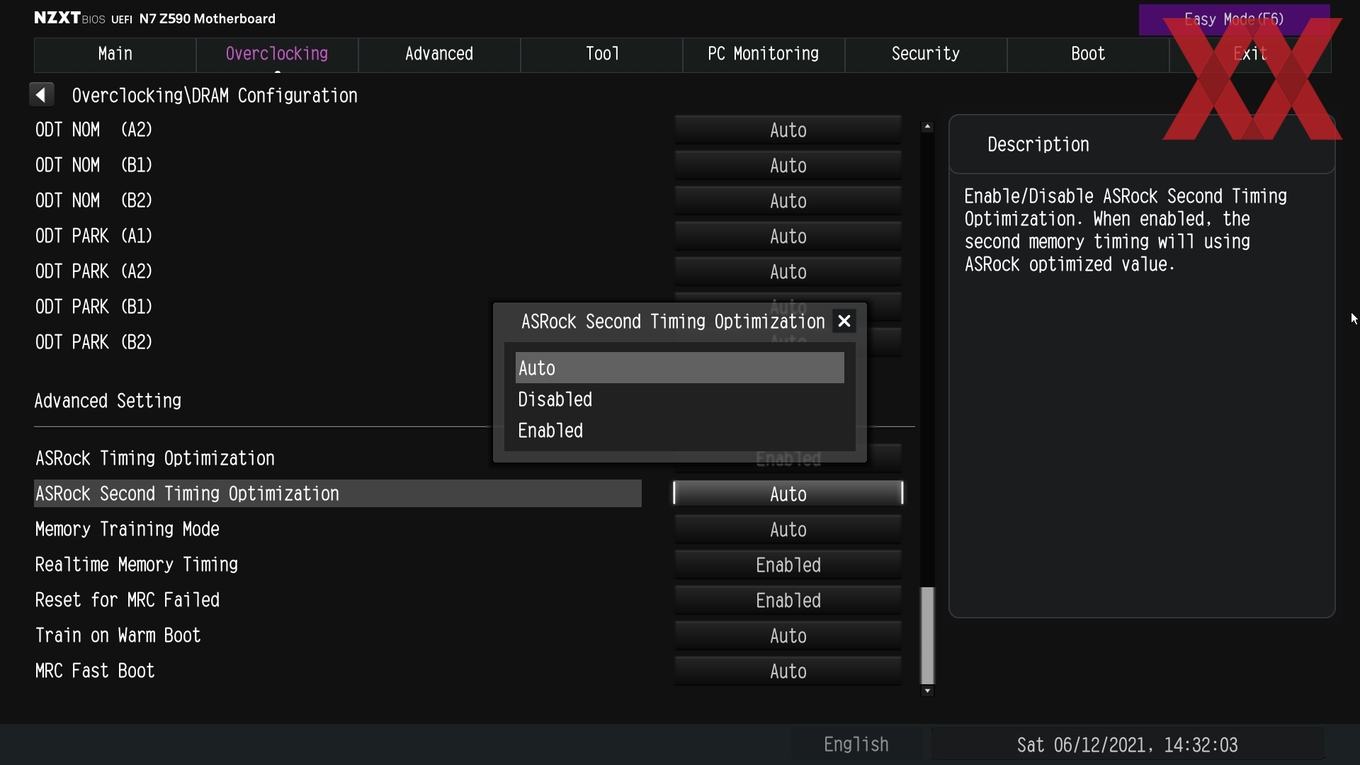Open the Boot tab
The width and height of the screenshot is (1360, 765).
pyautogui.click(x=1088, y=54)
